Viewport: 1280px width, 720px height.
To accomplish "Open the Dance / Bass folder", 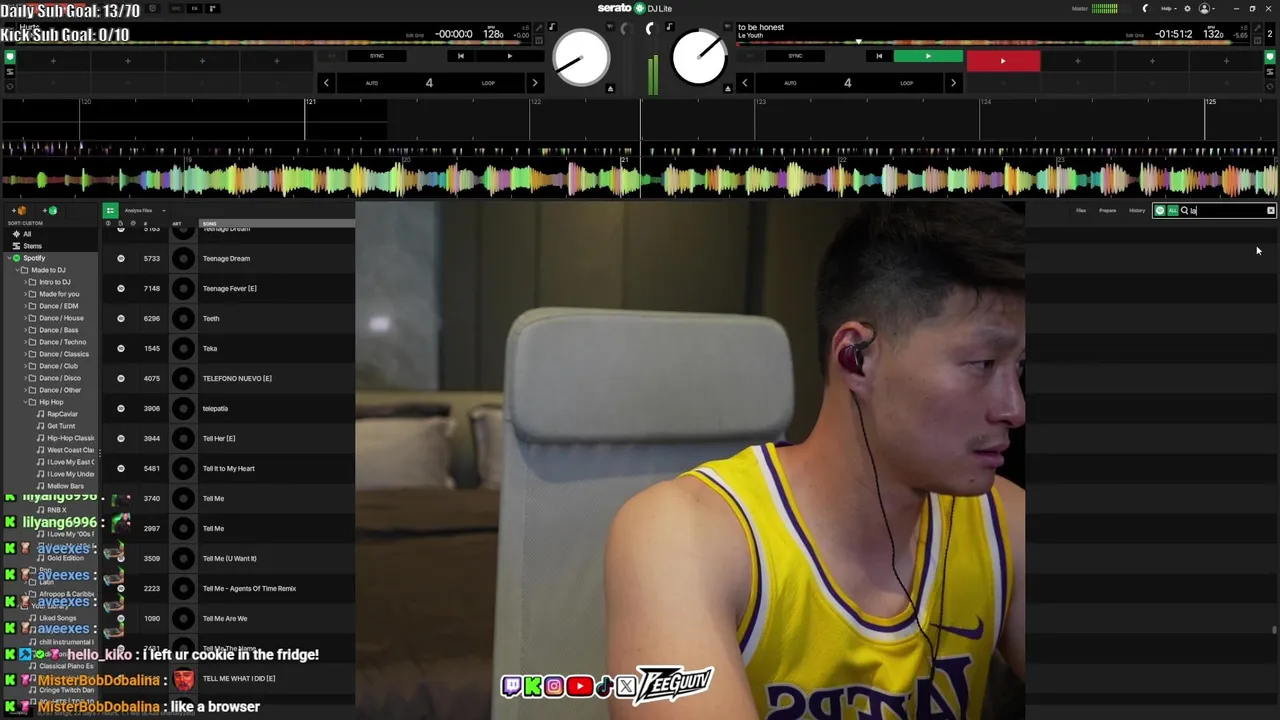I will coord(58,330).
